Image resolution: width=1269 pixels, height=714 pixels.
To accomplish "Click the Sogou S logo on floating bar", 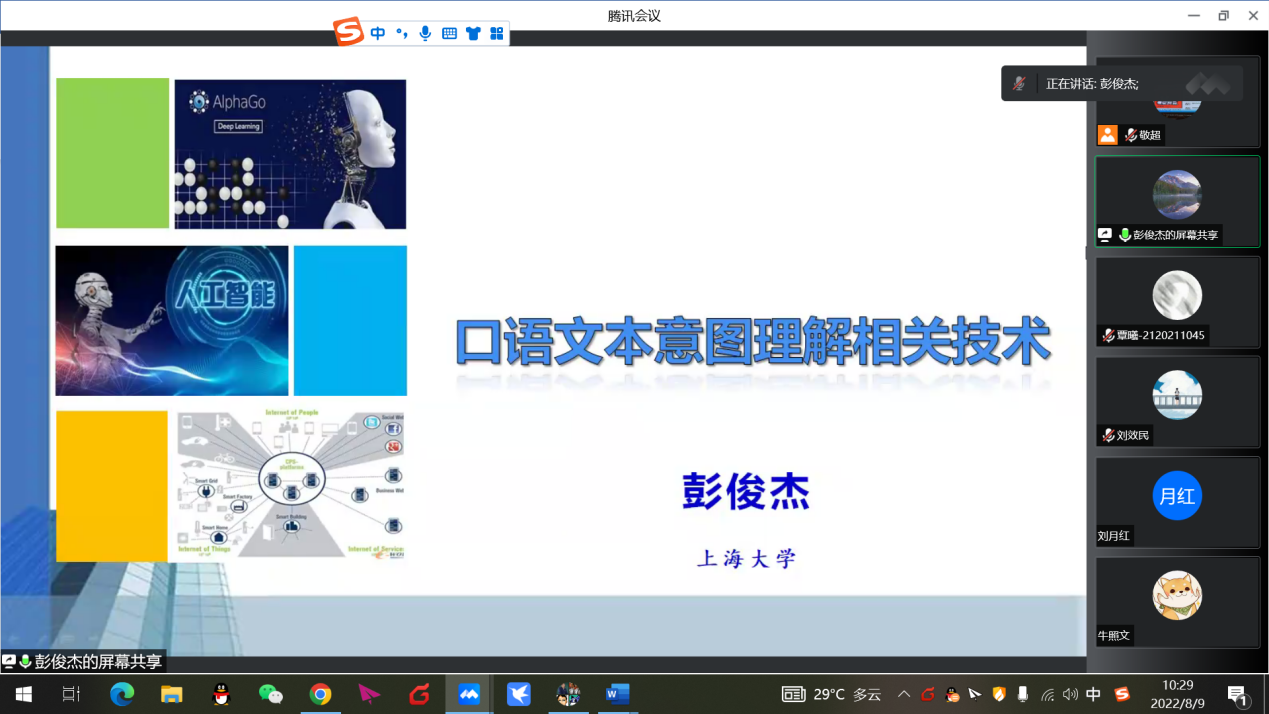I will click(x=348, y=32).
